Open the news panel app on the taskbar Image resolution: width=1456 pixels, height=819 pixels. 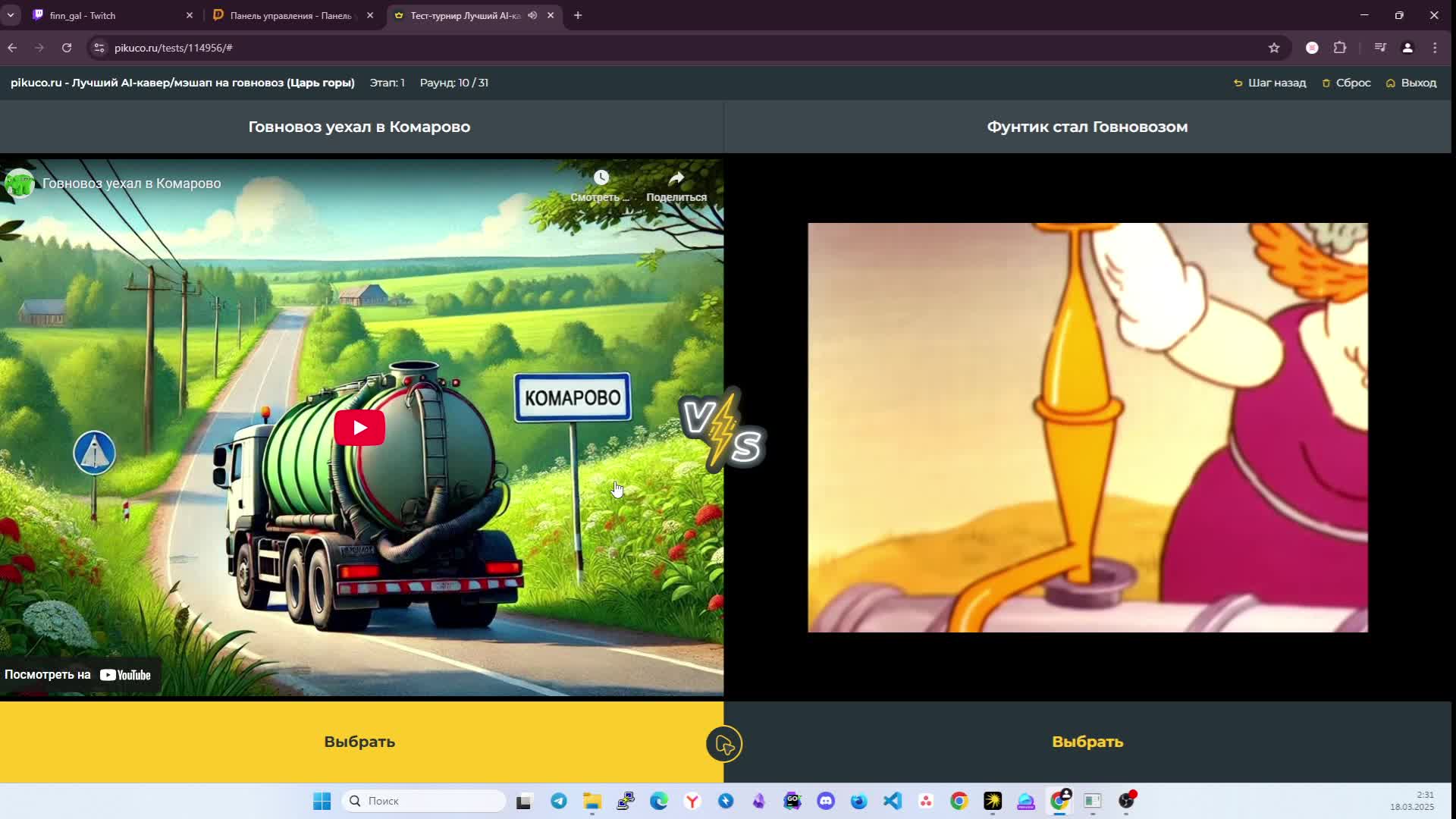[1093, 801]
